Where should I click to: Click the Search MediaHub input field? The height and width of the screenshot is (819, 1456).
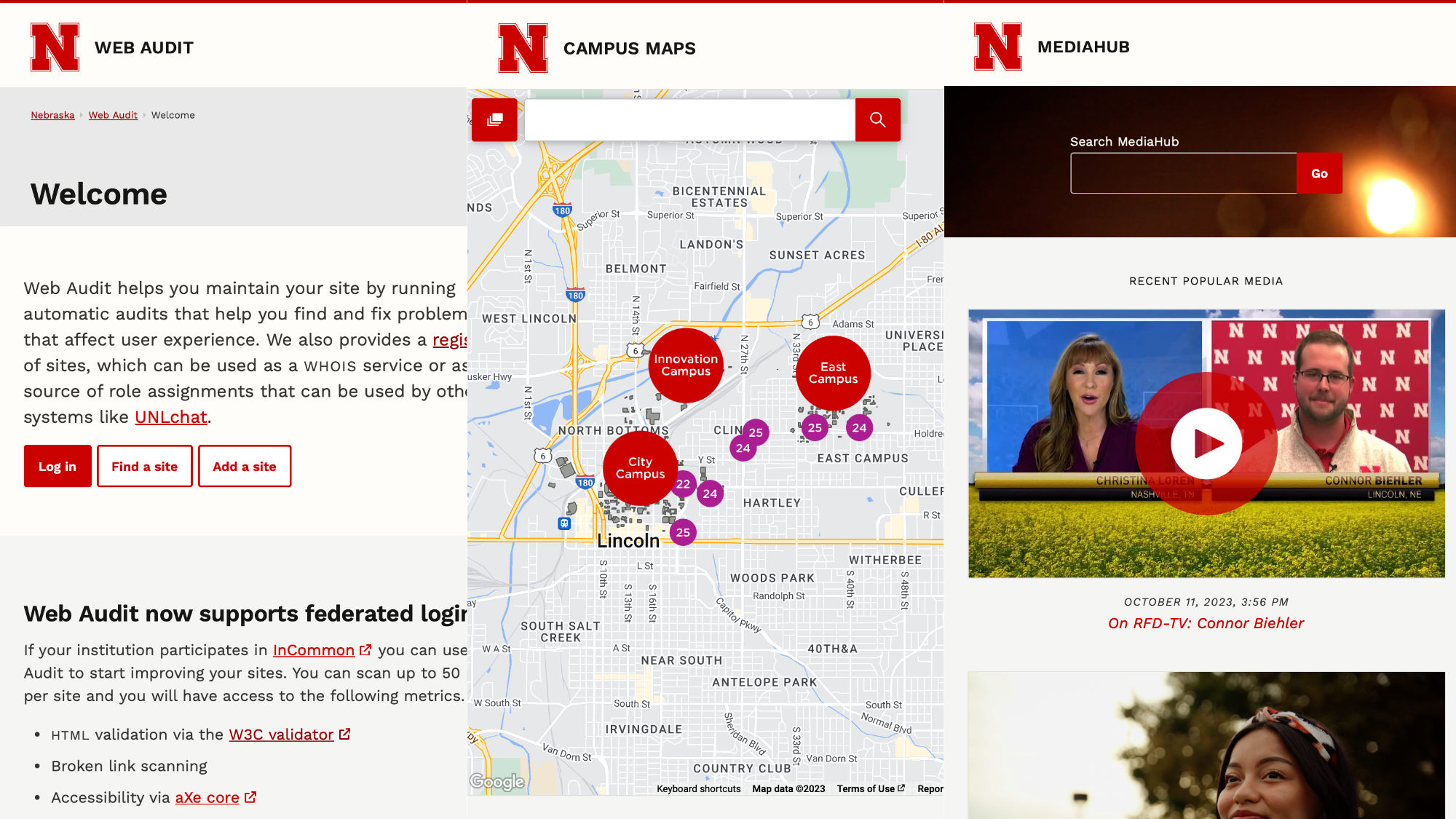pyautogui.click(x=1183, y=173)
